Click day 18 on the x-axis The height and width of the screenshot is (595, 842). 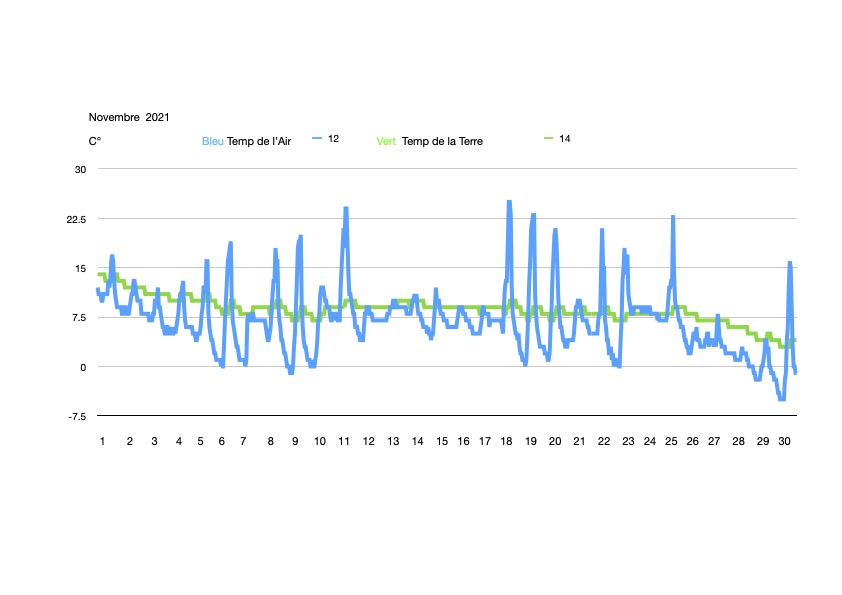click(507, 441)
